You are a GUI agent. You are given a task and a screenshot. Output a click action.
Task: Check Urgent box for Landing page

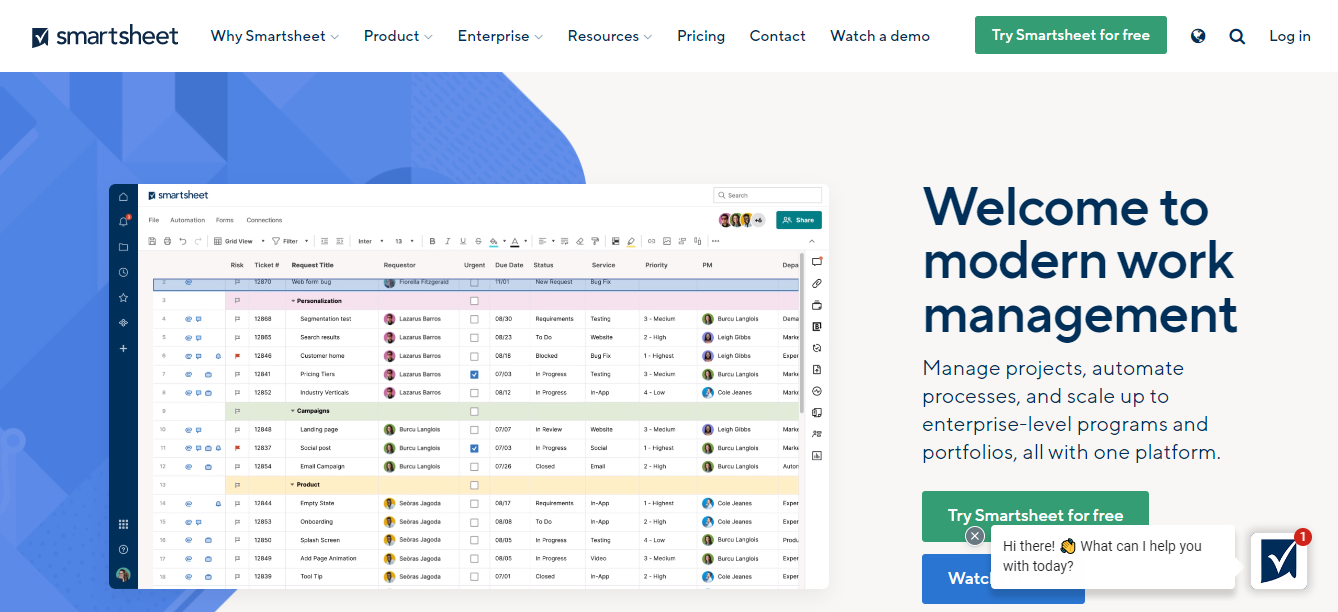click(x=474, y=429)
